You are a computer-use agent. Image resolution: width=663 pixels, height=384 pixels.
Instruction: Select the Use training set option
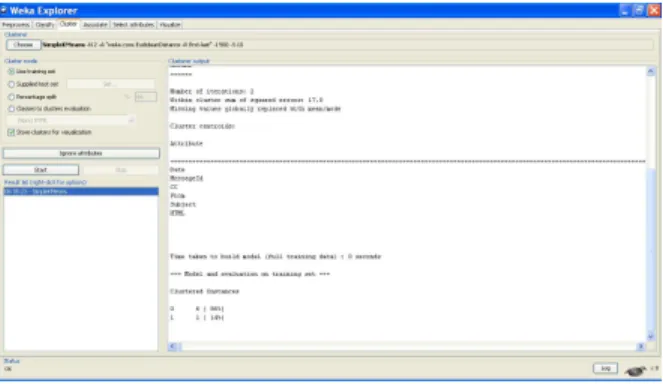(32, 71)
